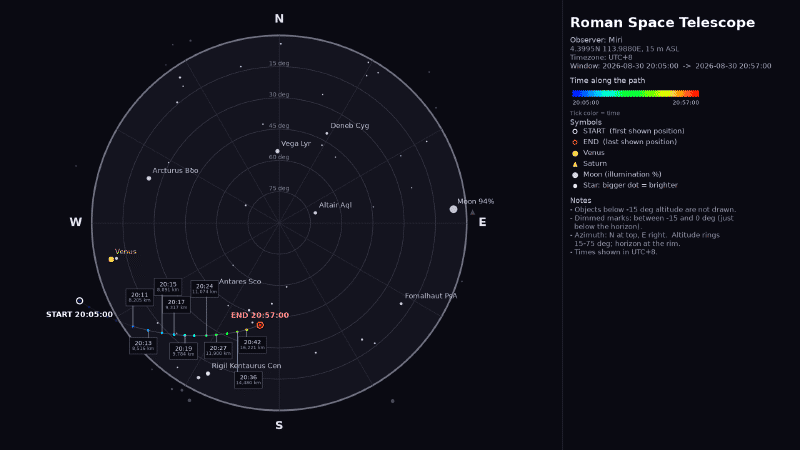Click the 'Observer: Miri' text

pyautogui.click(x=596, y=40)
